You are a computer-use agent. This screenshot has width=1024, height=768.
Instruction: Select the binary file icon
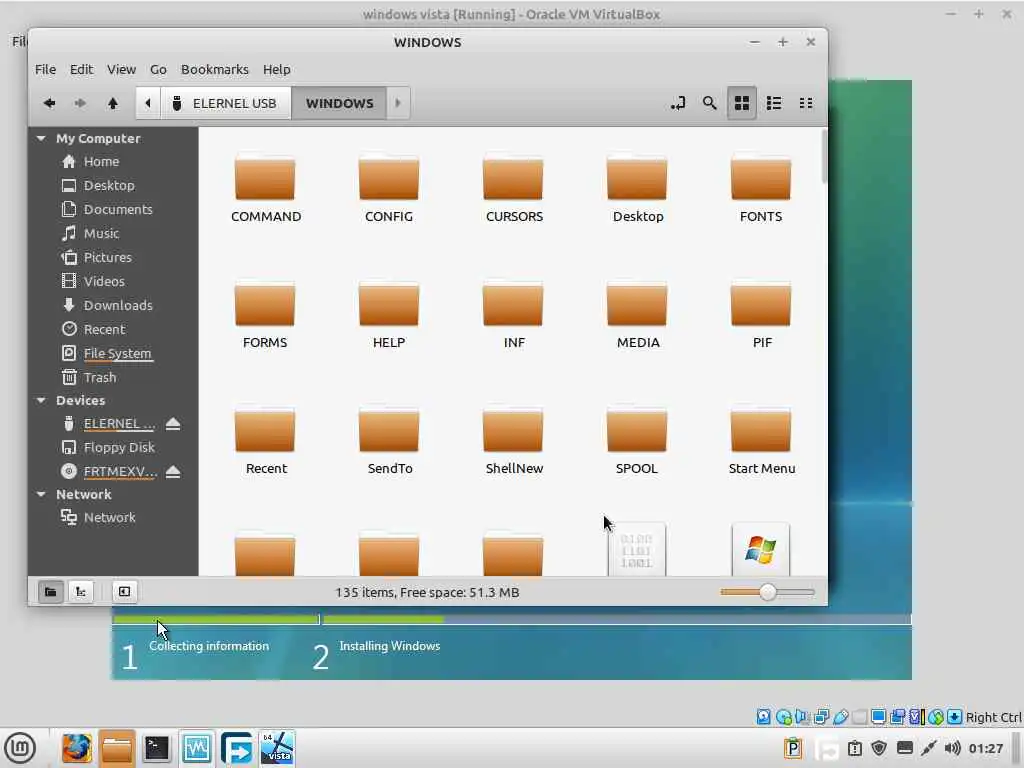pos(637,549)
